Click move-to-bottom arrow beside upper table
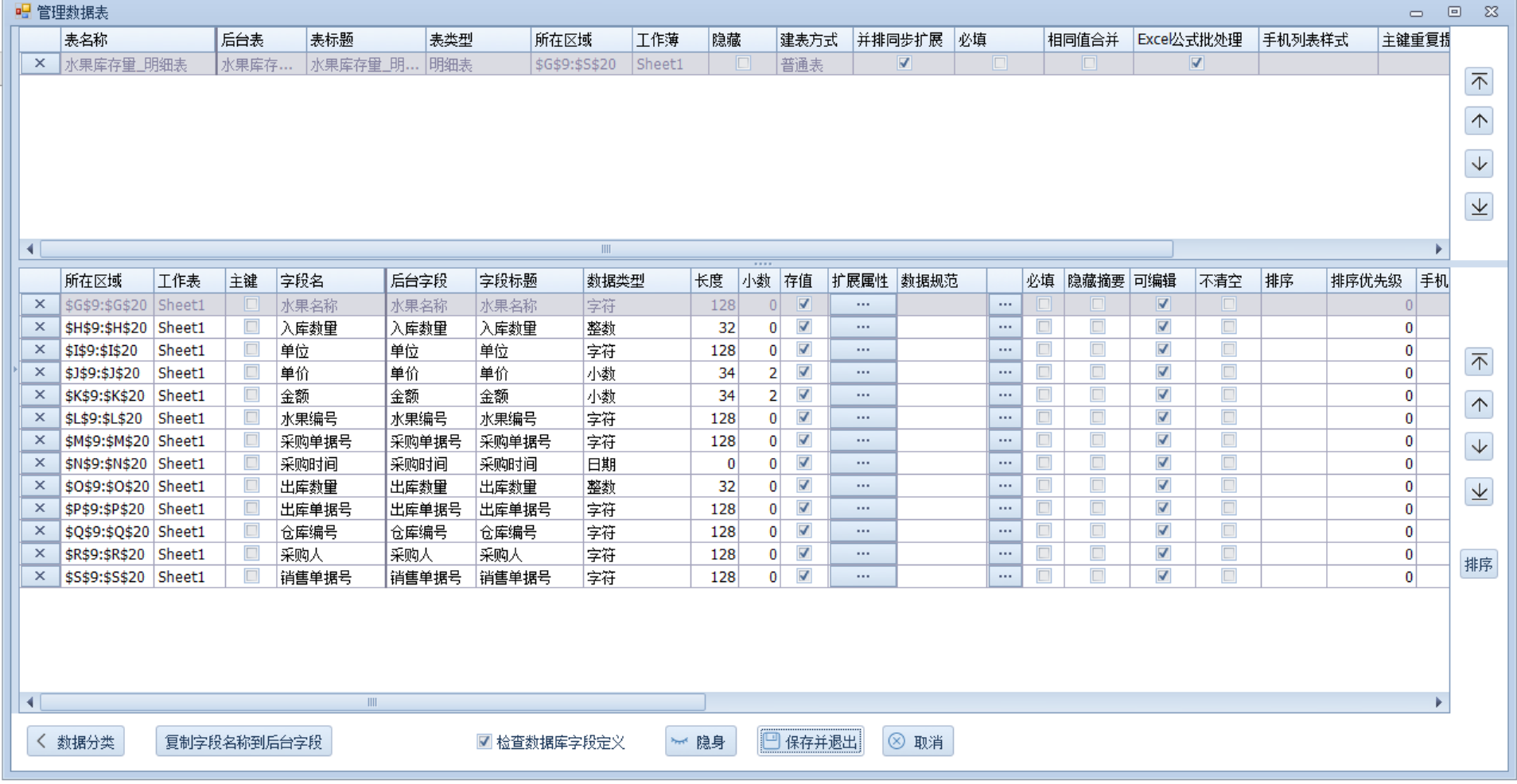This screenshot has height=784, width=1517. point(1478,207)
